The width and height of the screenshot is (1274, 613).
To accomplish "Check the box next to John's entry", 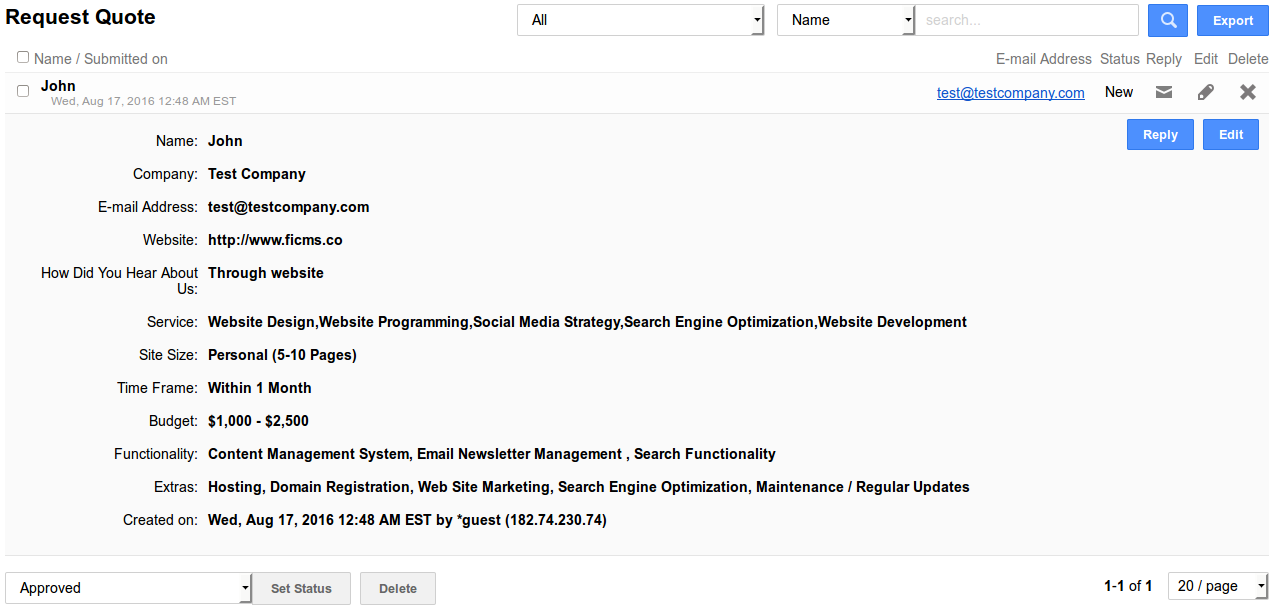I will click(23, 91).
